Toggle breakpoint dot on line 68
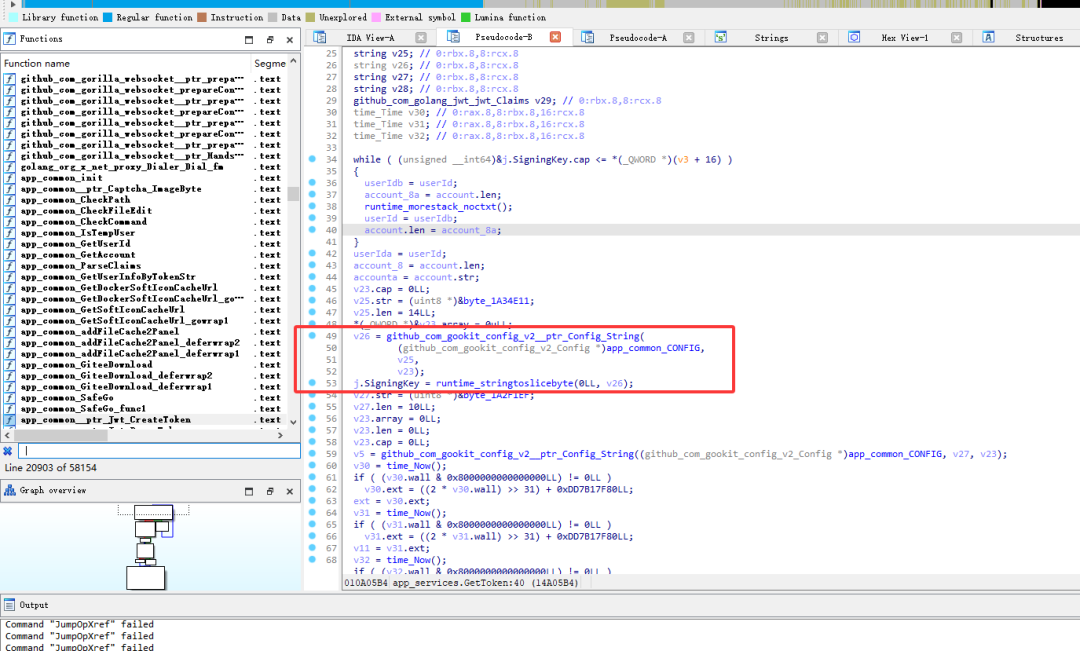1080x651 pixels. pyautogui.click(x=312, y=559)
